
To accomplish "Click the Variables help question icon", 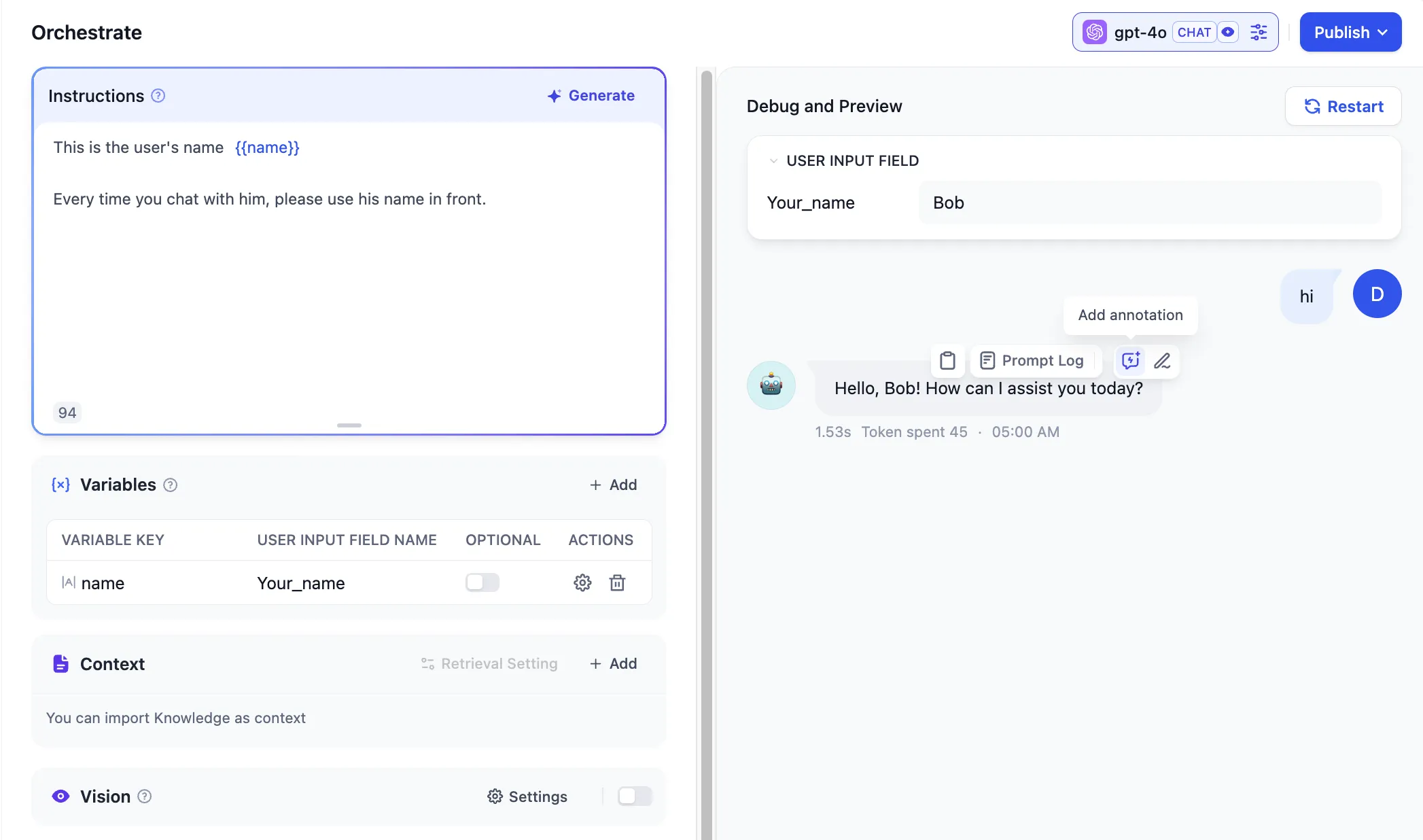I will tap(171, 485).
